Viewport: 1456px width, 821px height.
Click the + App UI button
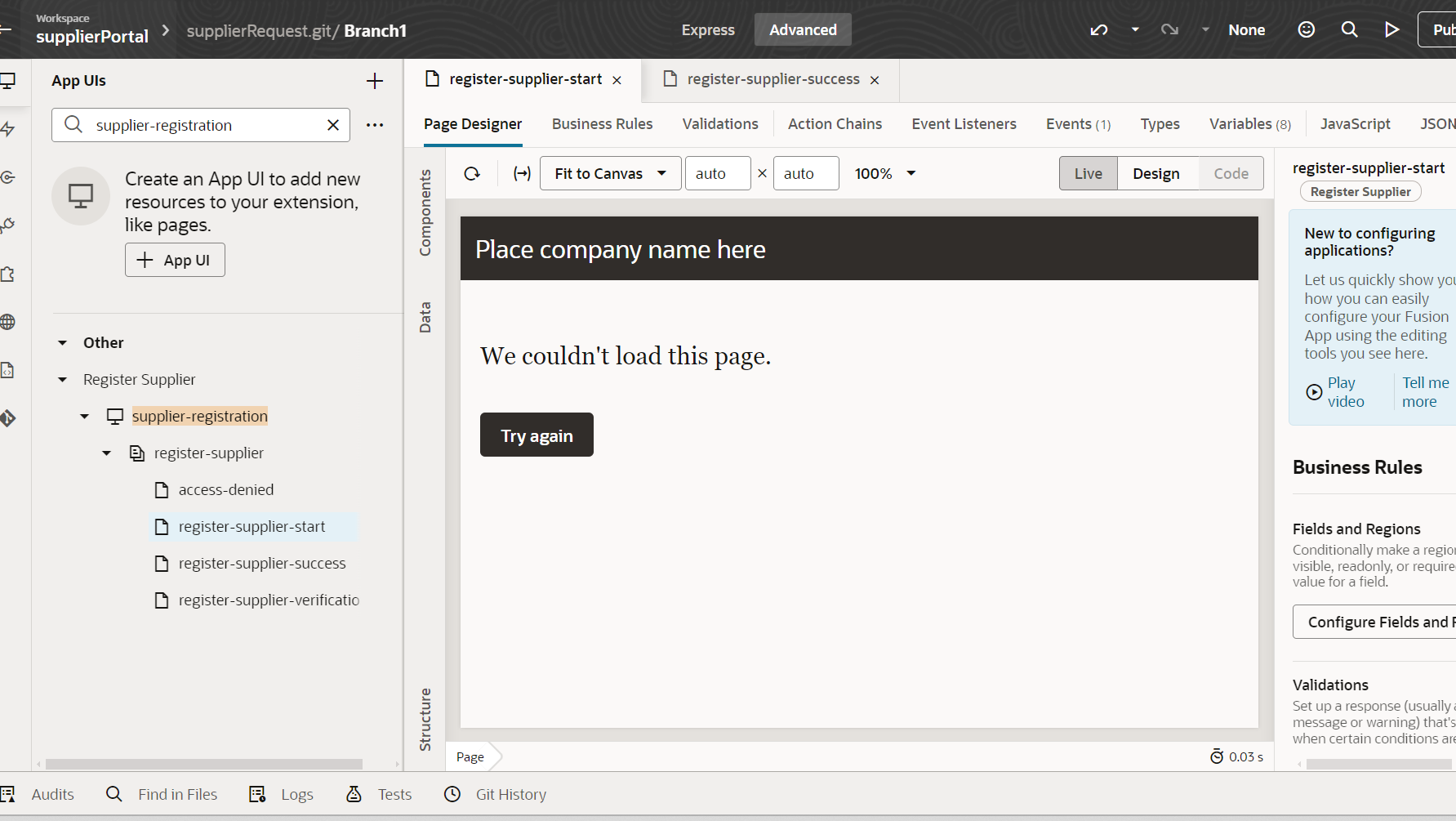pos(175,260)
